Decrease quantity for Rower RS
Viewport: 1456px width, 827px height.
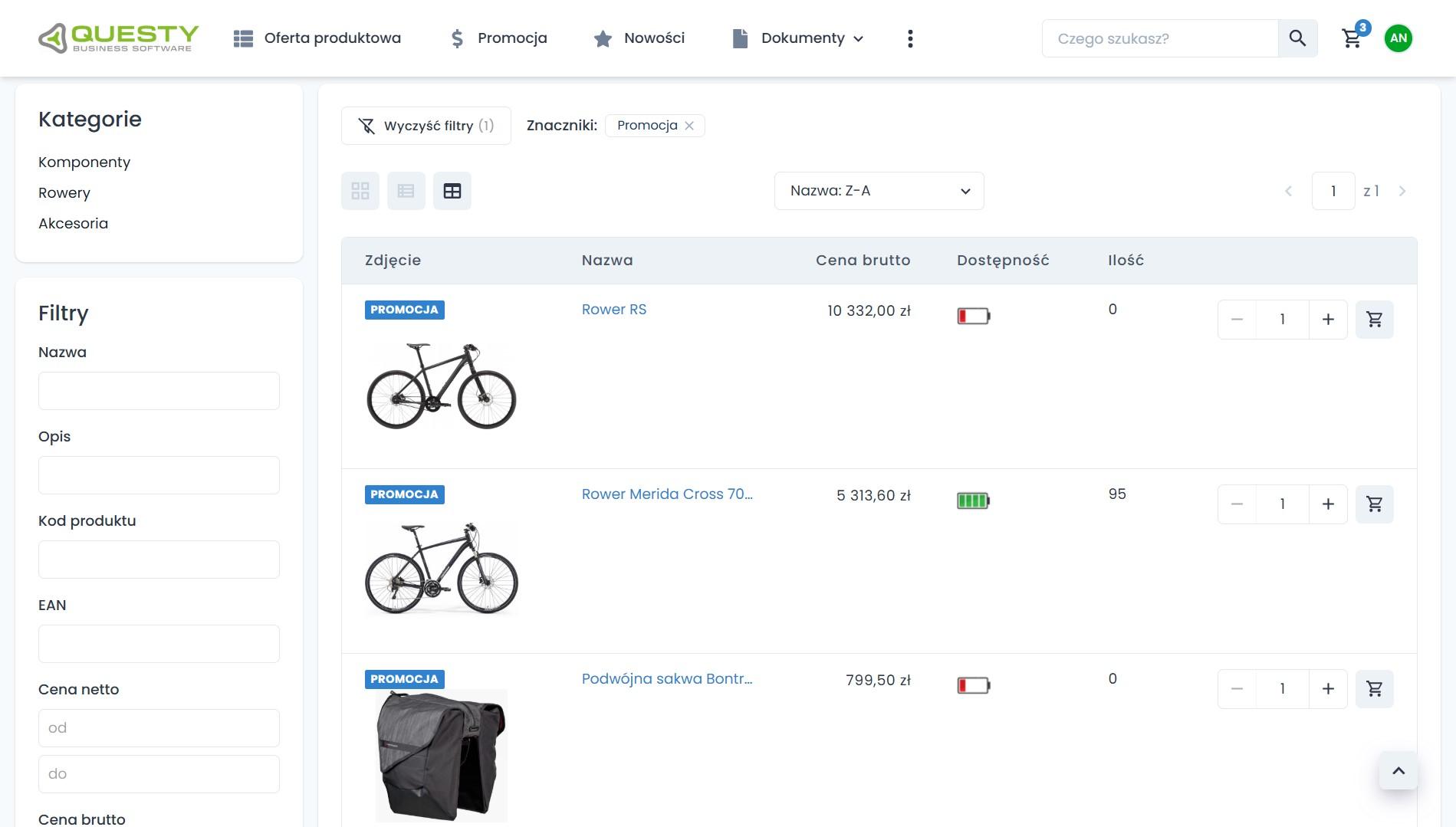(1237, 320)
